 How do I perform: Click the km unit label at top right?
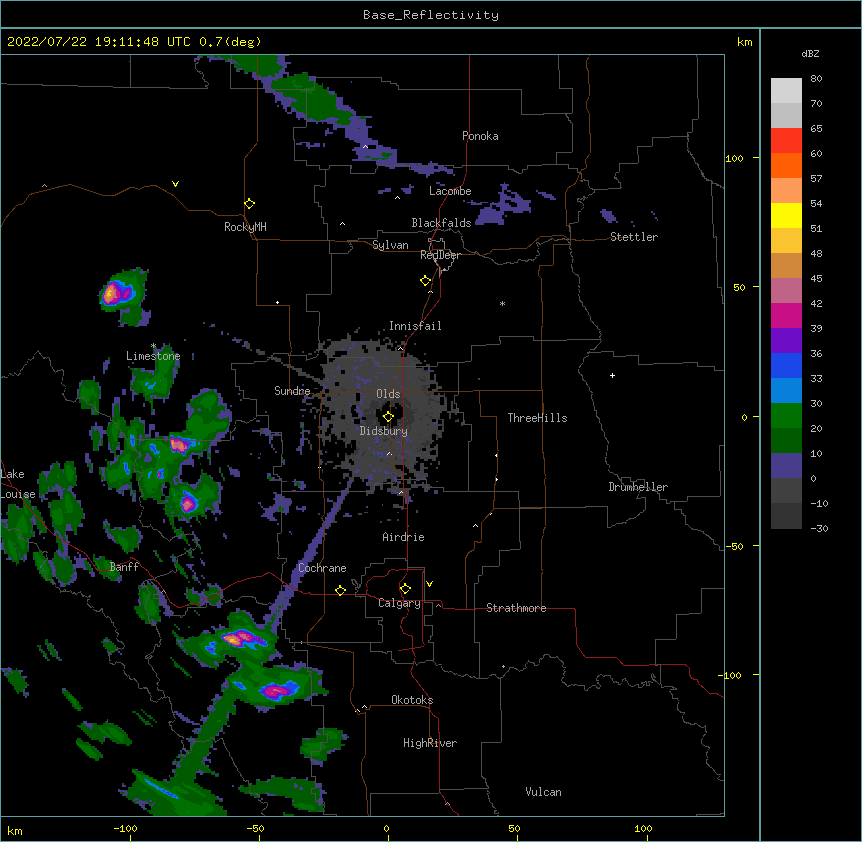tap(744, 42)
